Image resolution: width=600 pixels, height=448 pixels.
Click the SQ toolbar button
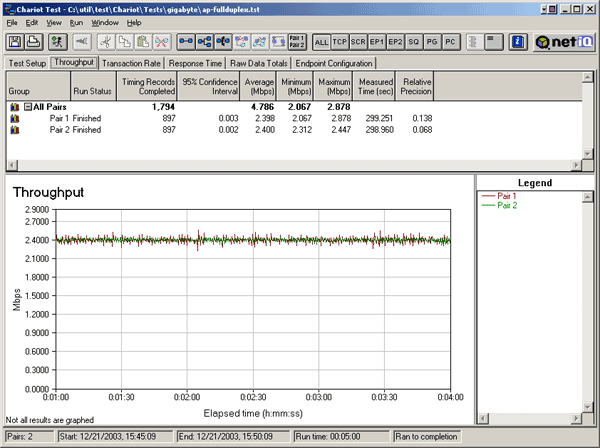[414, 42]
